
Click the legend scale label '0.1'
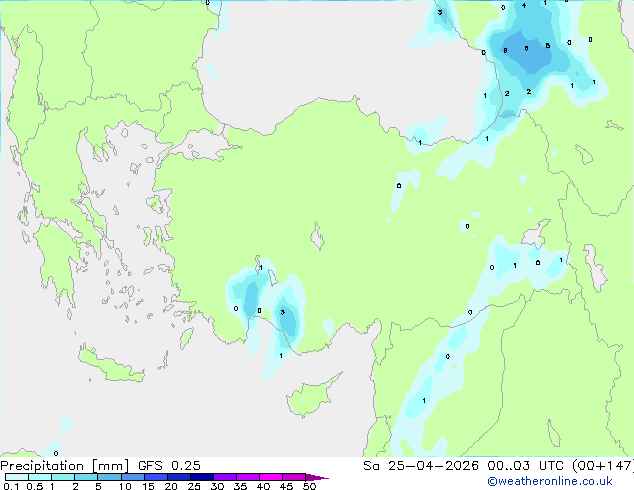[11, 486]
